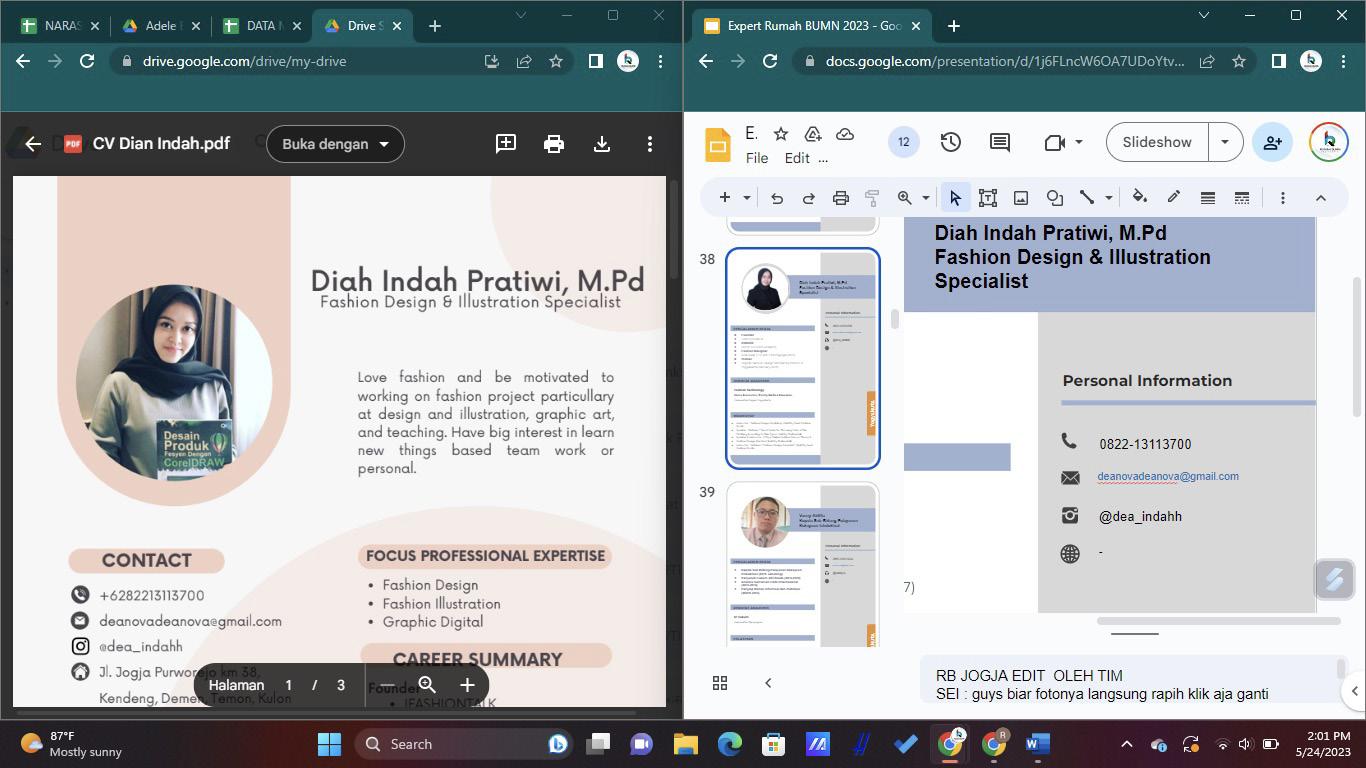Open version history in Google Slides

950,142
